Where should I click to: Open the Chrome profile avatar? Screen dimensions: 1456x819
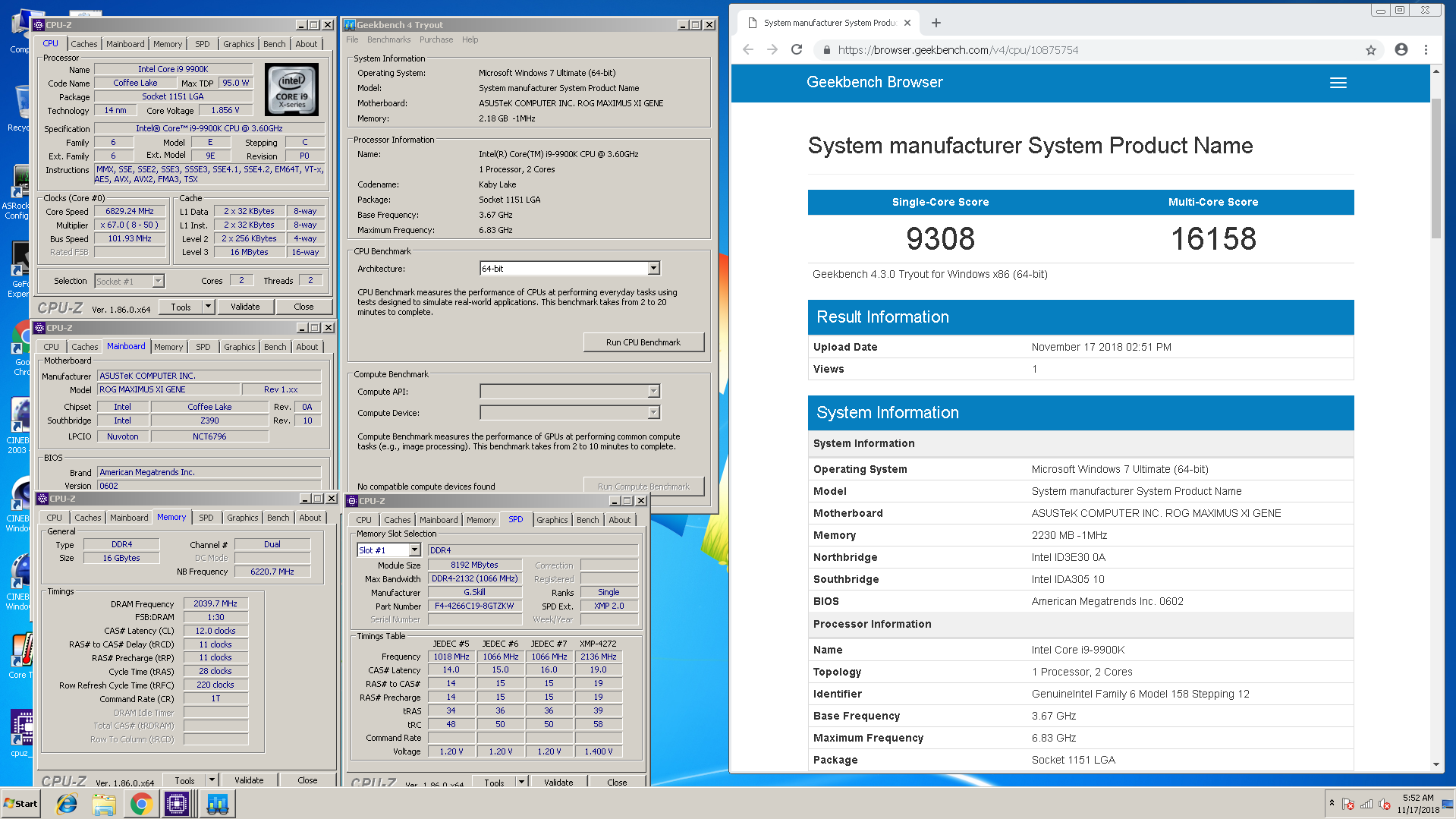click(1401, 49)
